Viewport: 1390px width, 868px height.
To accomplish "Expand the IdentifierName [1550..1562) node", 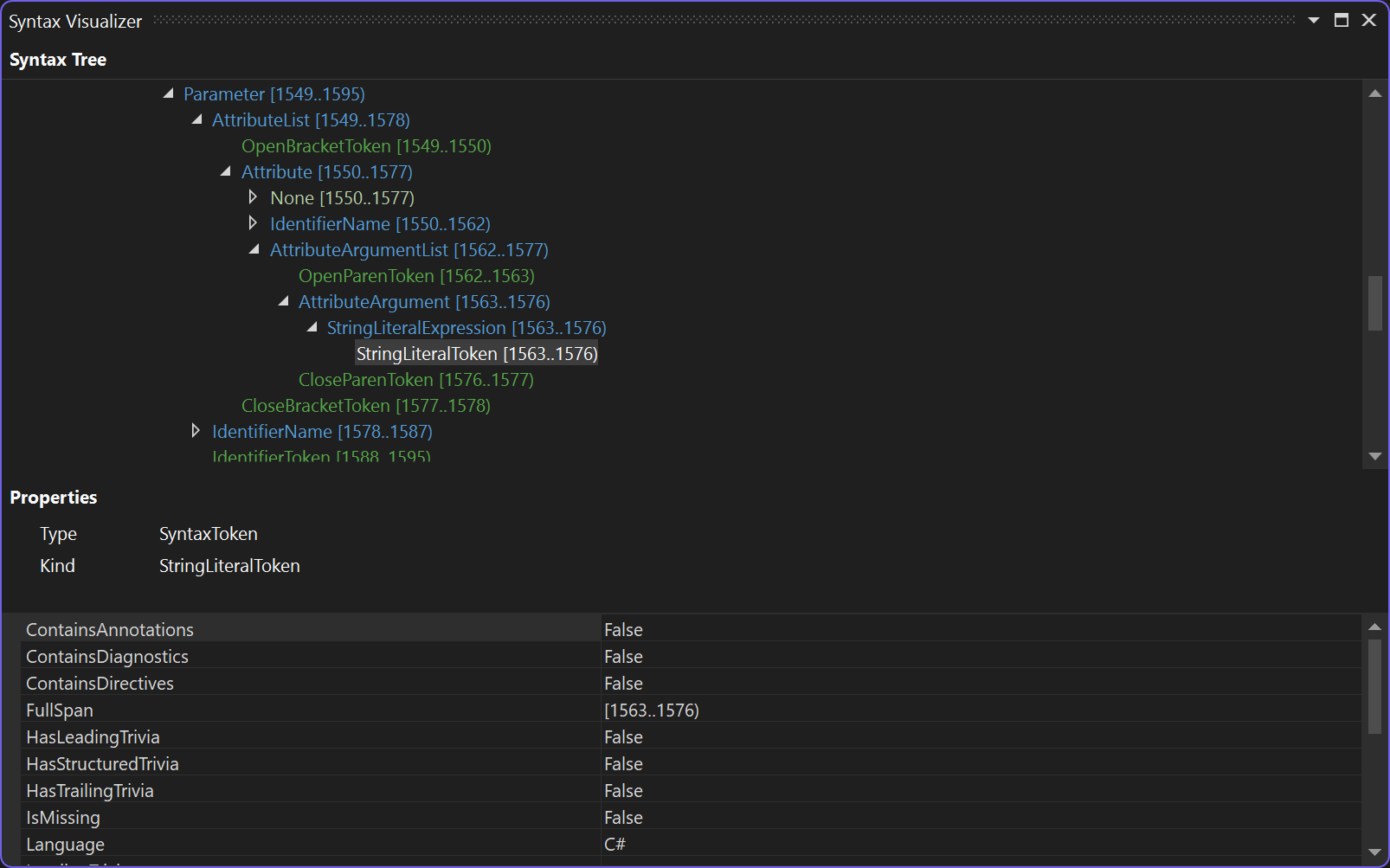I will point(253,223).
